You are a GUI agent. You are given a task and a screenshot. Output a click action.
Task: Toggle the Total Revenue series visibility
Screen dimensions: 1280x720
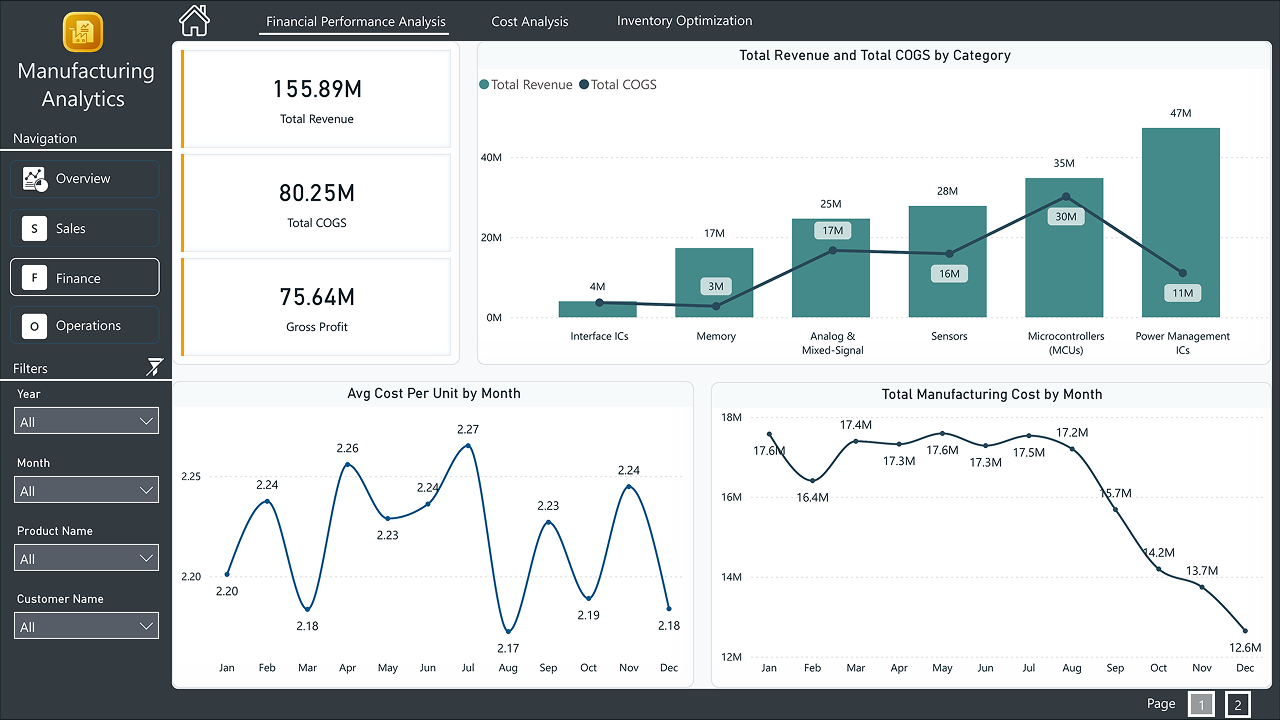[x=525, y=85]
